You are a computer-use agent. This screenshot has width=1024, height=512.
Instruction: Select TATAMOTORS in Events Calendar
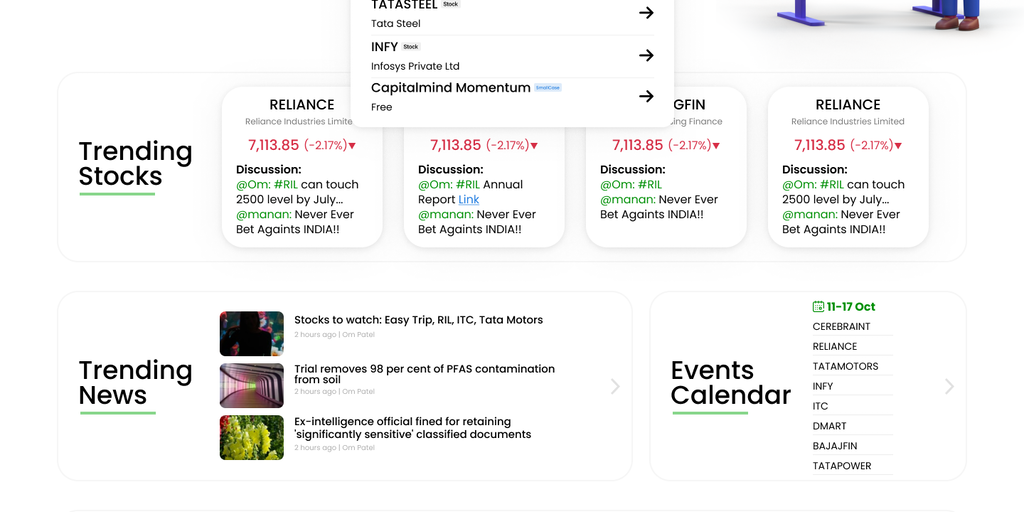click(845, 367)
